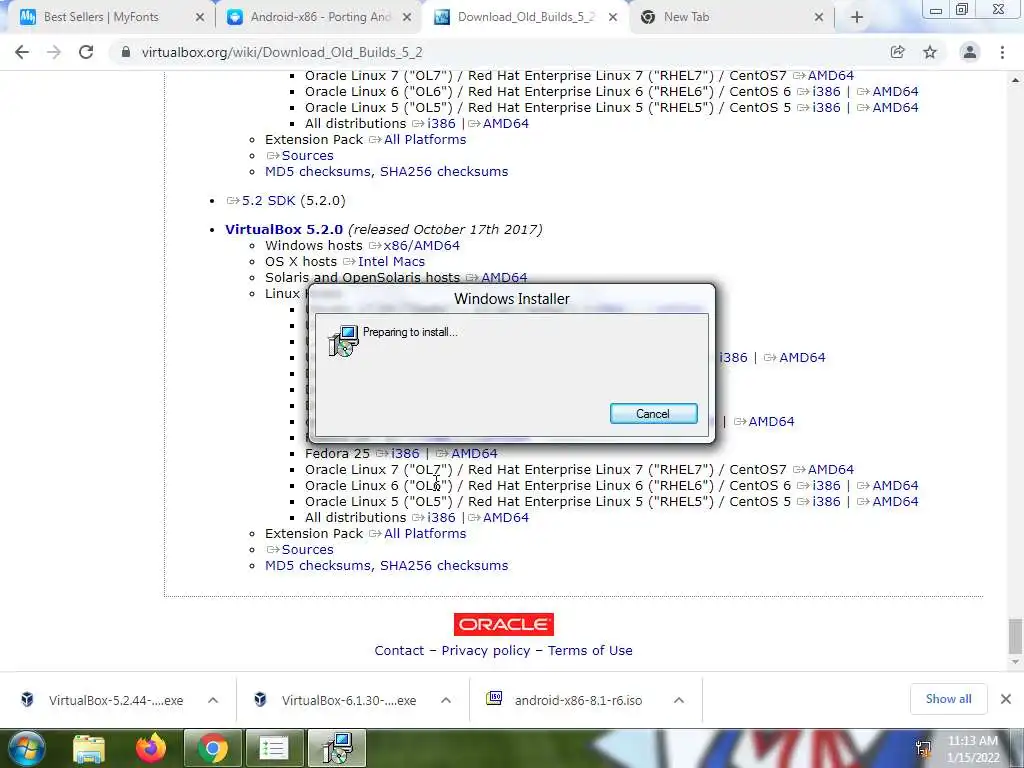Close the Android-x86 tab

[407, 18]
